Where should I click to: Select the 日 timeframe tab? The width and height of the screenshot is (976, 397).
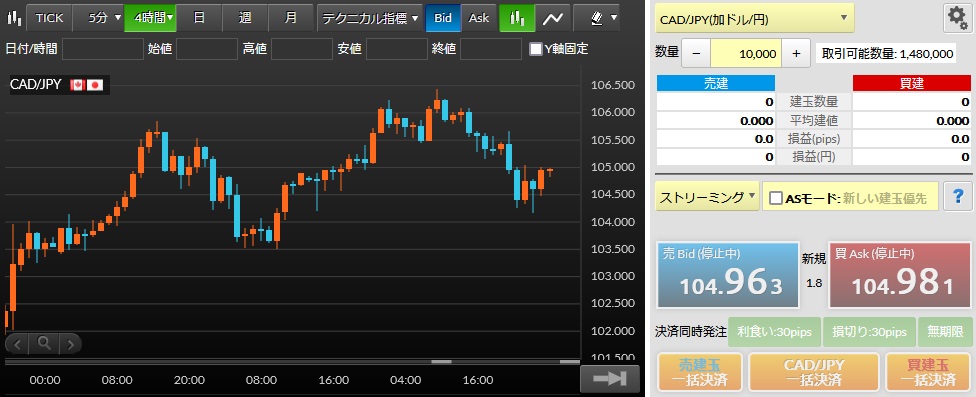[199, 18]
